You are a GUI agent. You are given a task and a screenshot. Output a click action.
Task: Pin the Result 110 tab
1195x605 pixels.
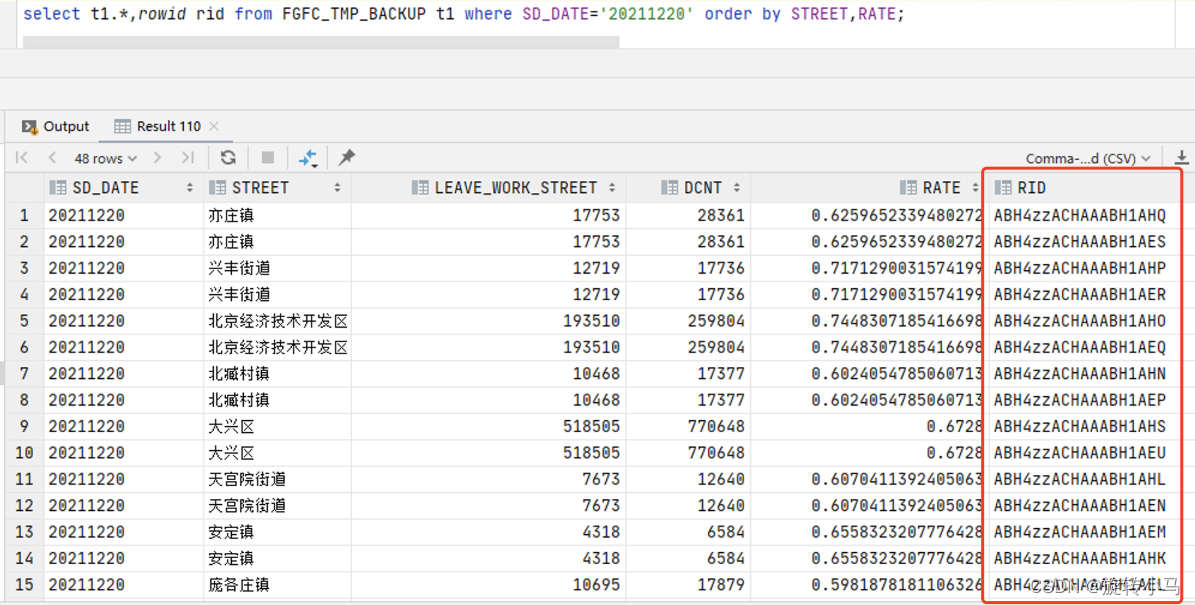[x=347, y=158]
